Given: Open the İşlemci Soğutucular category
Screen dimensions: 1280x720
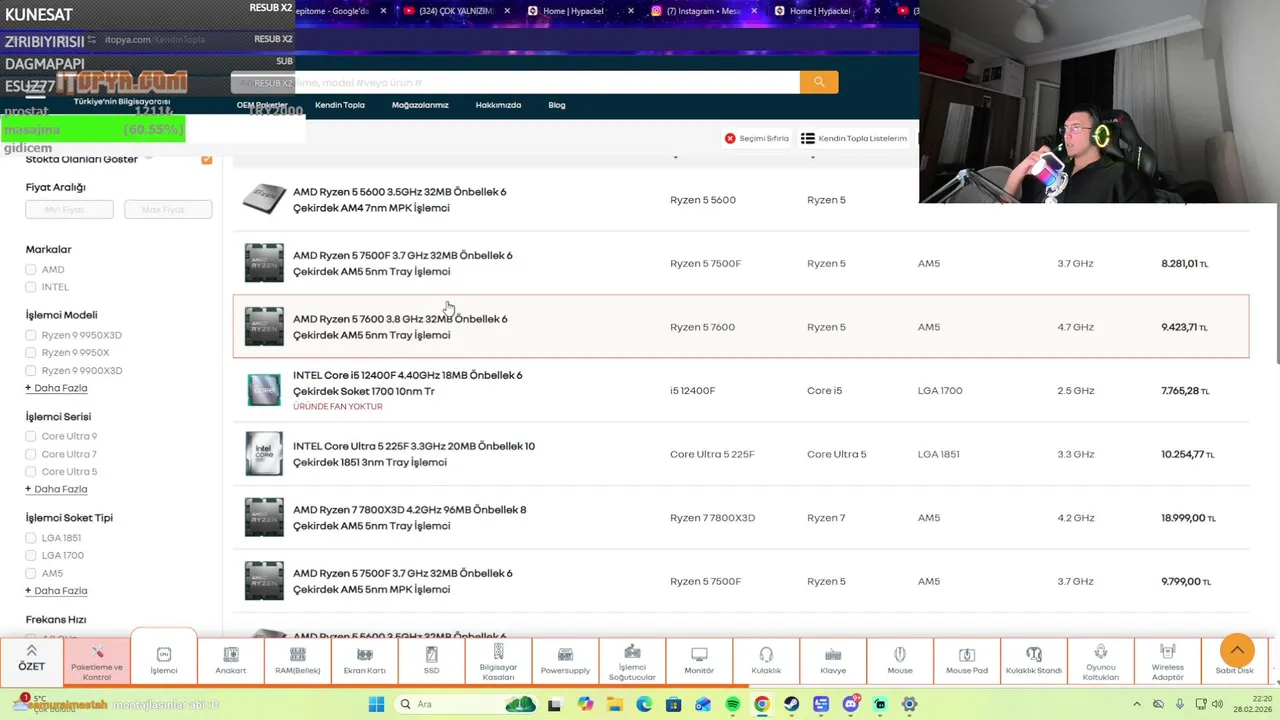Looking at the screenshot, I should tap(632, 660).
